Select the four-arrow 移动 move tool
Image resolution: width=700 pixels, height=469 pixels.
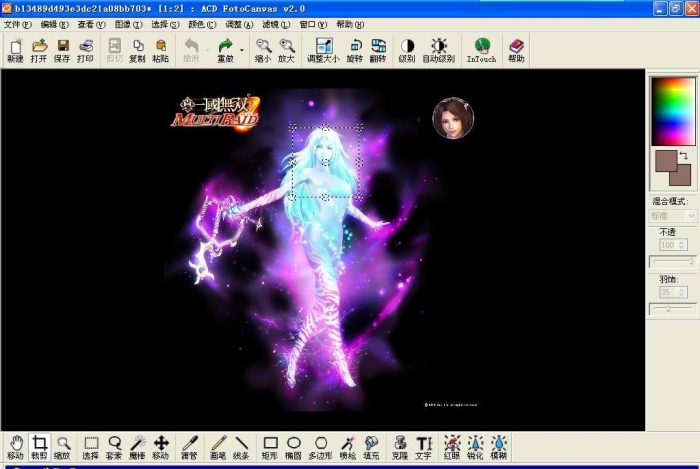(x=161, y=448)
